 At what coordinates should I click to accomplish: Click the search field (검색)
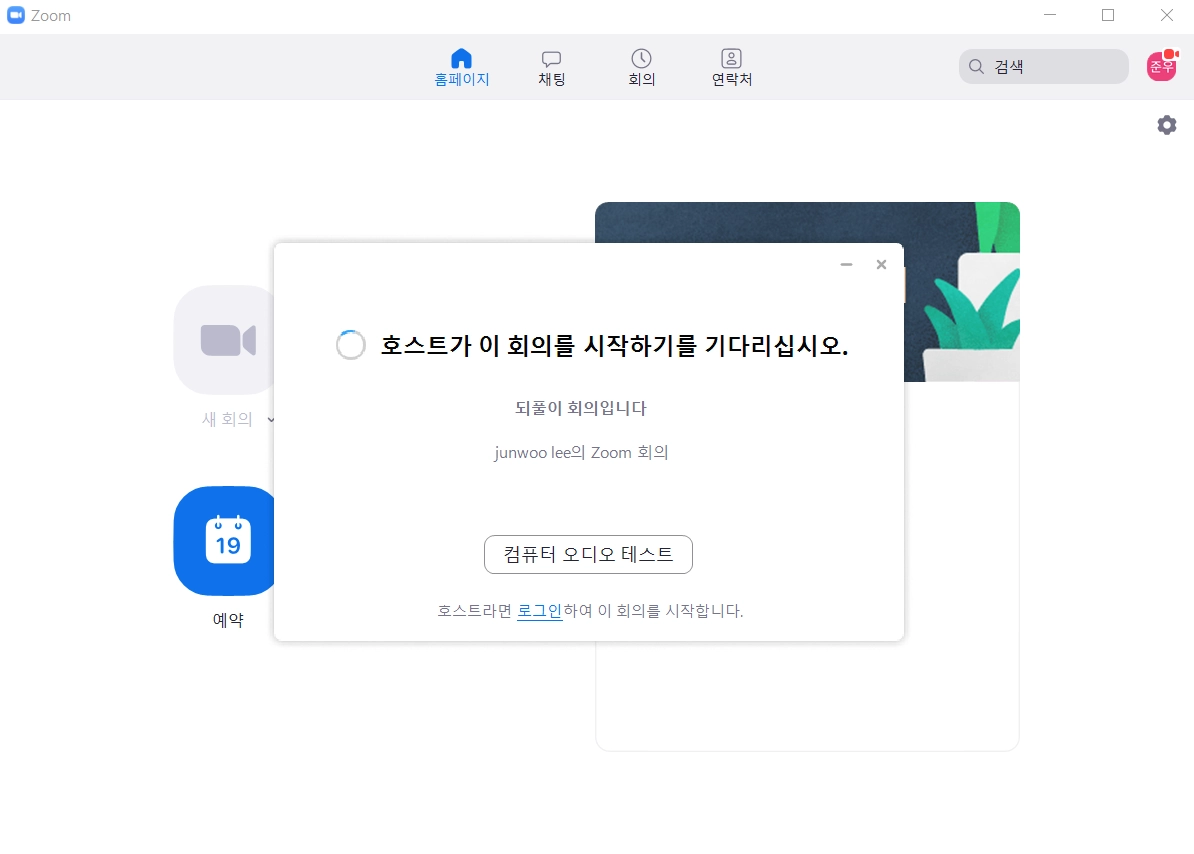click(x=1043, y=67)
